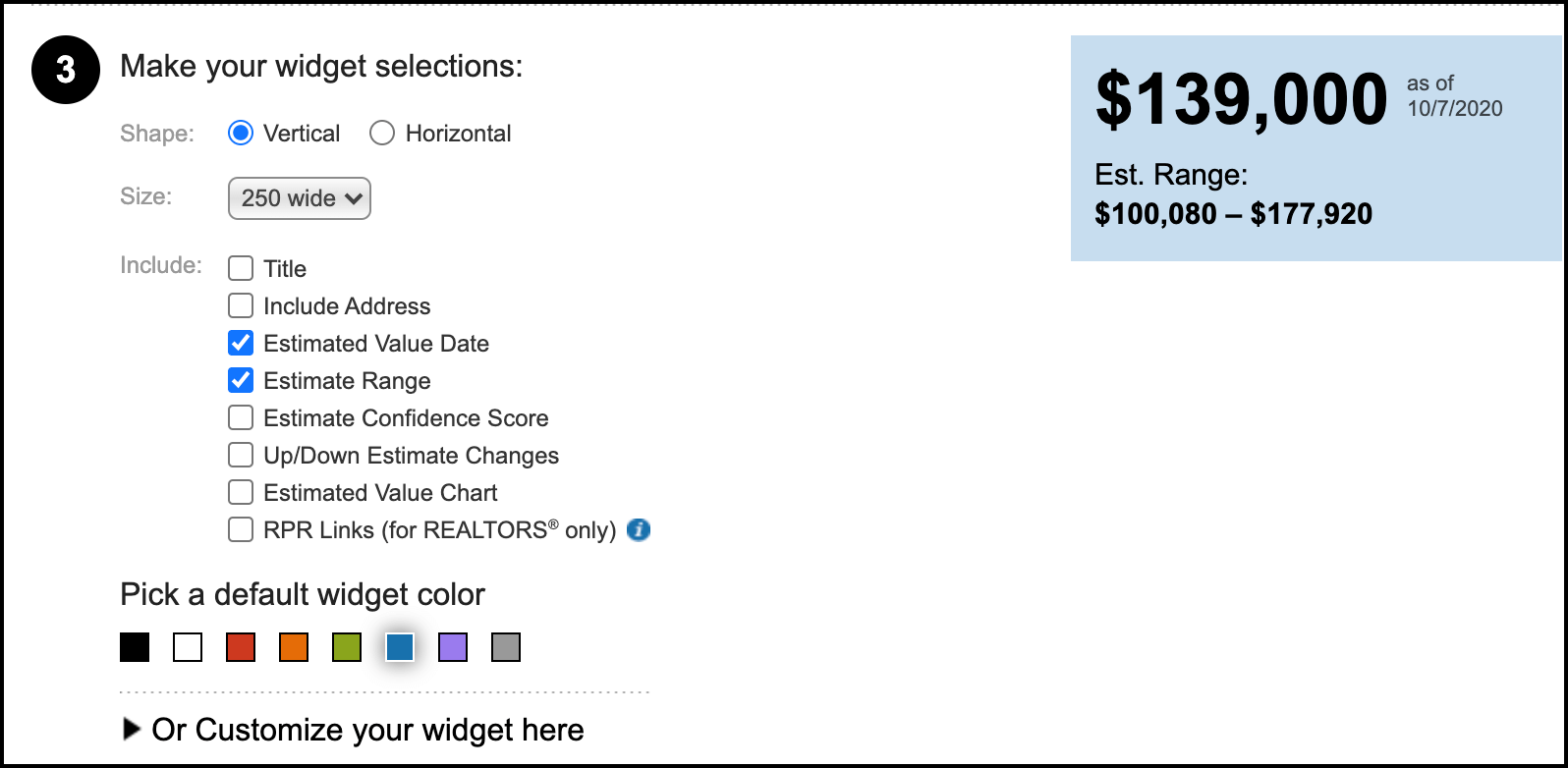Enable RPR Links for REALTORS checkbox

pyautogui.click(x=241, y=530)
